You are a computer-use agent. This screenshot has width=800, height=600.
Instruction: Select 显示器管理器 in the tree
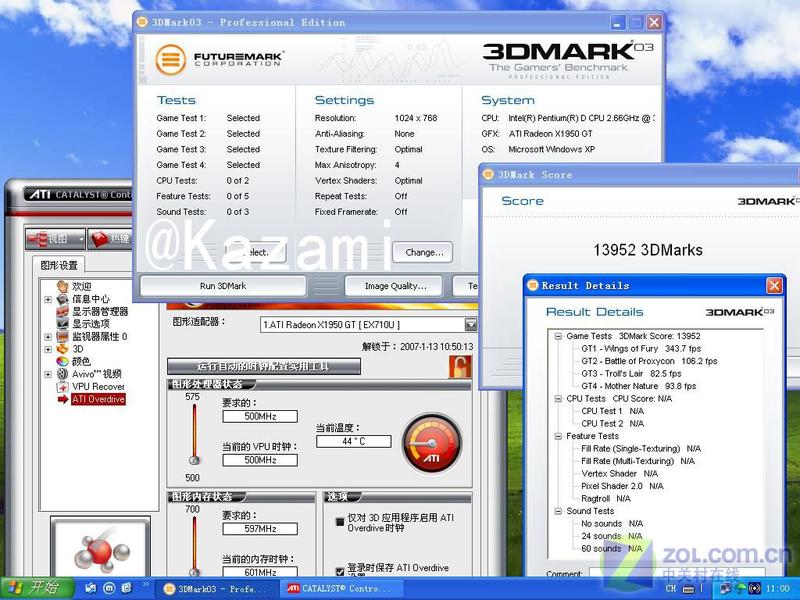click(100, 311)
